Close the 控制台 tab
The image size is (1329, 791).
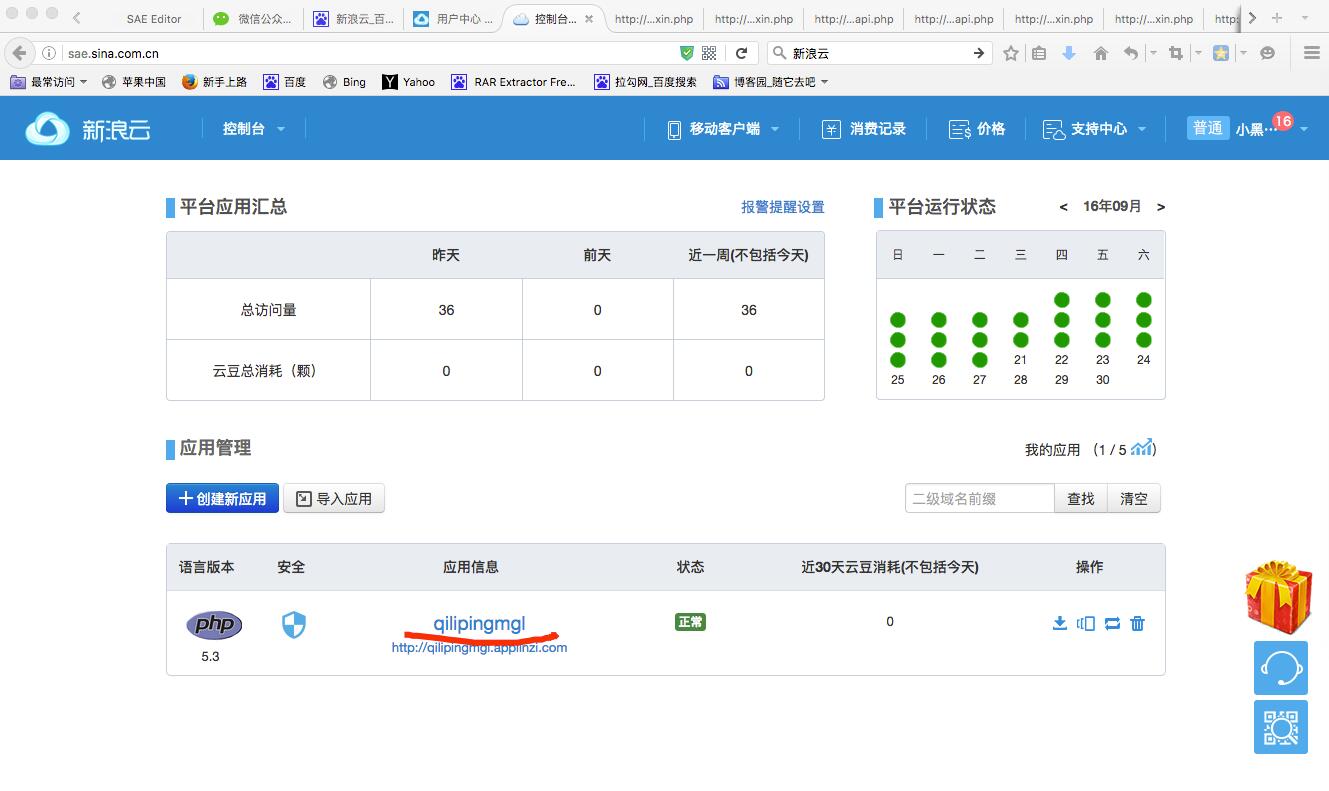click(589, 19)
